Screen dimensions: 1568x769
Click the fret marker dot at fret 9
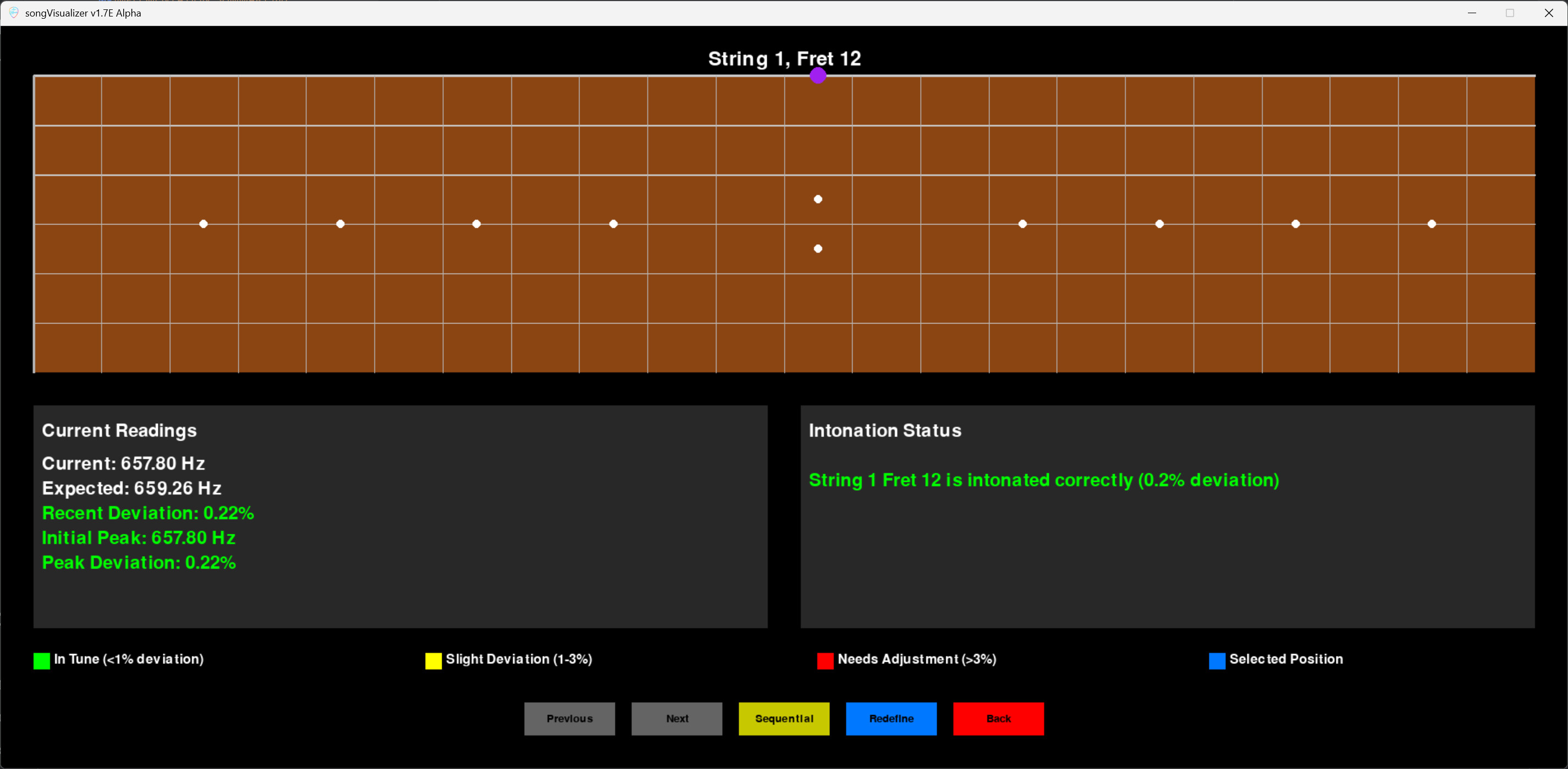(614, 224)
